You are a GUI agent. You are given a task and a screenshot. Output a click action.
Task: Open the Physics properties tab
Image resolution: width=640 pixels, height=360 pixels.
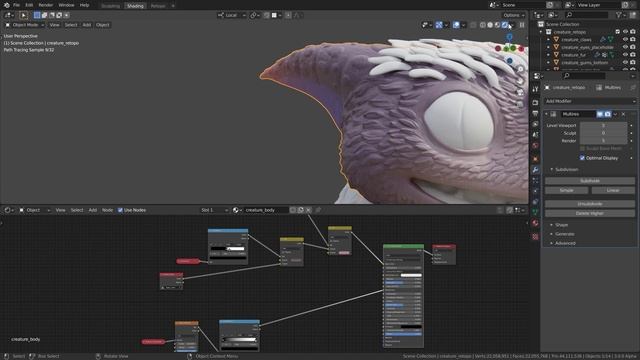[x=535, y=191]
